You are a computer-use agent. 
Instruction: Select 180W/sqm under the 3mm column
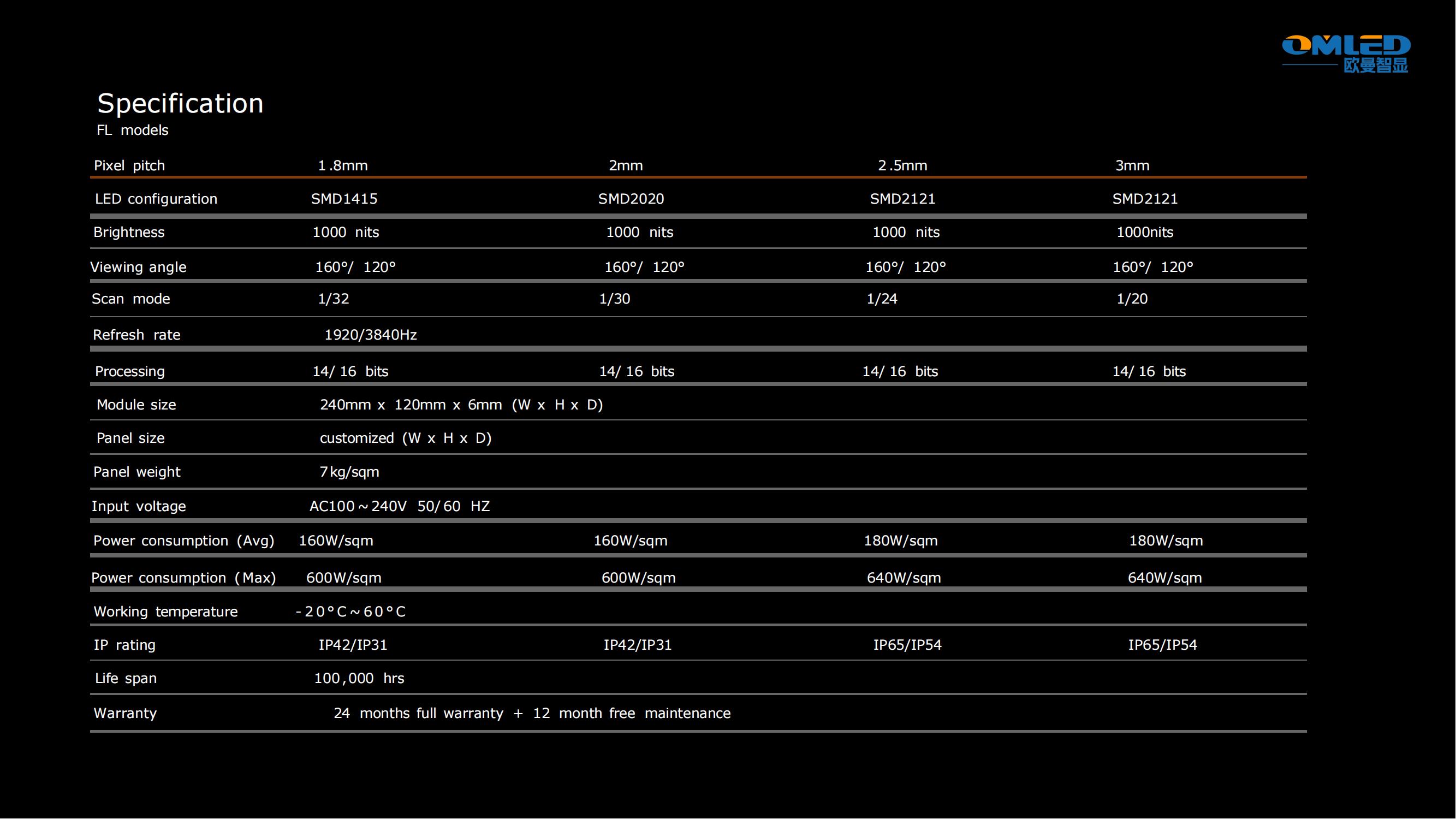tap(1166, 541)
